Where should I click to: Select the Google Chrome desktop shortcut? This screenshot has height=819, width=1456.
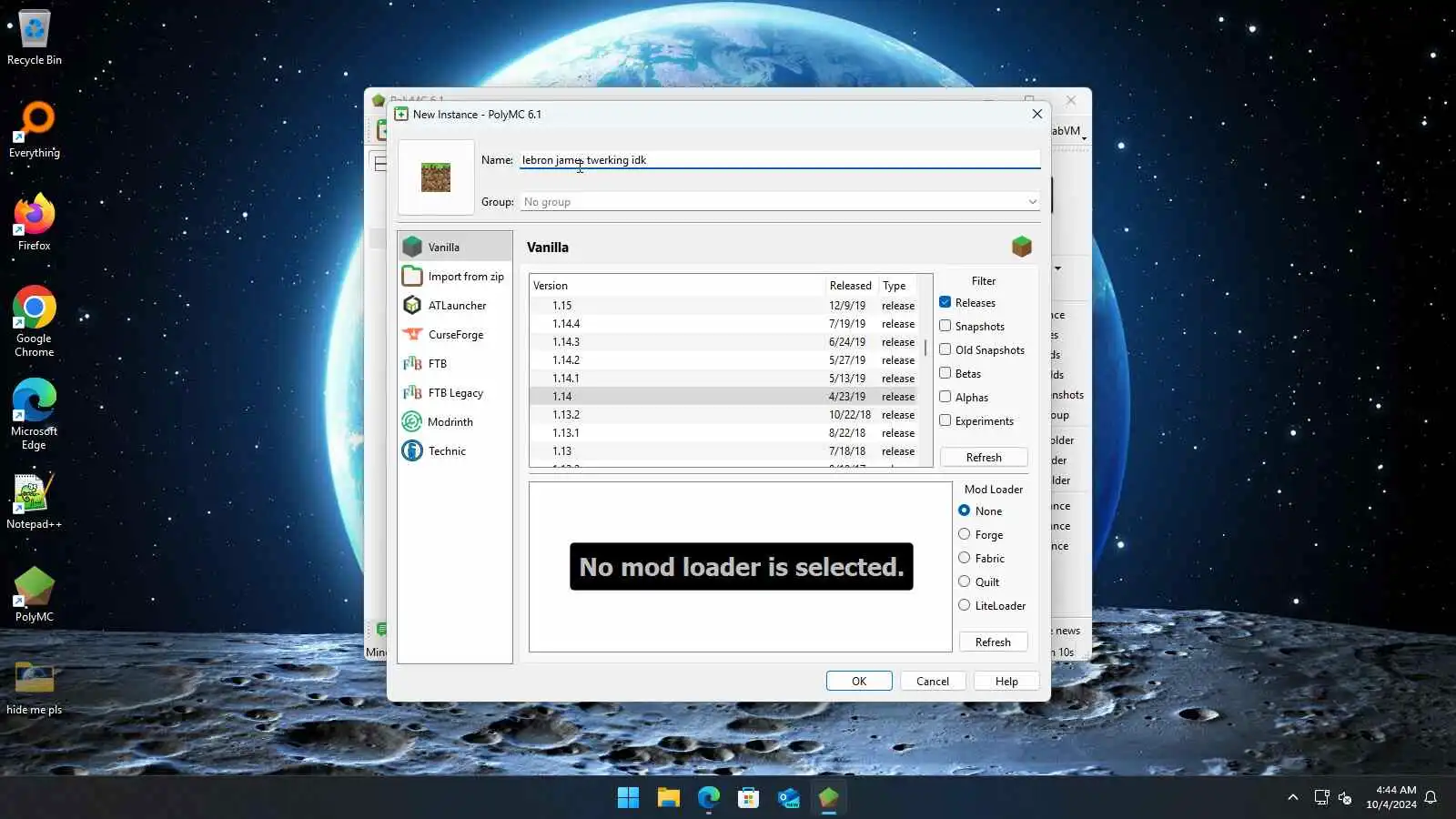(x=35, y=322)
